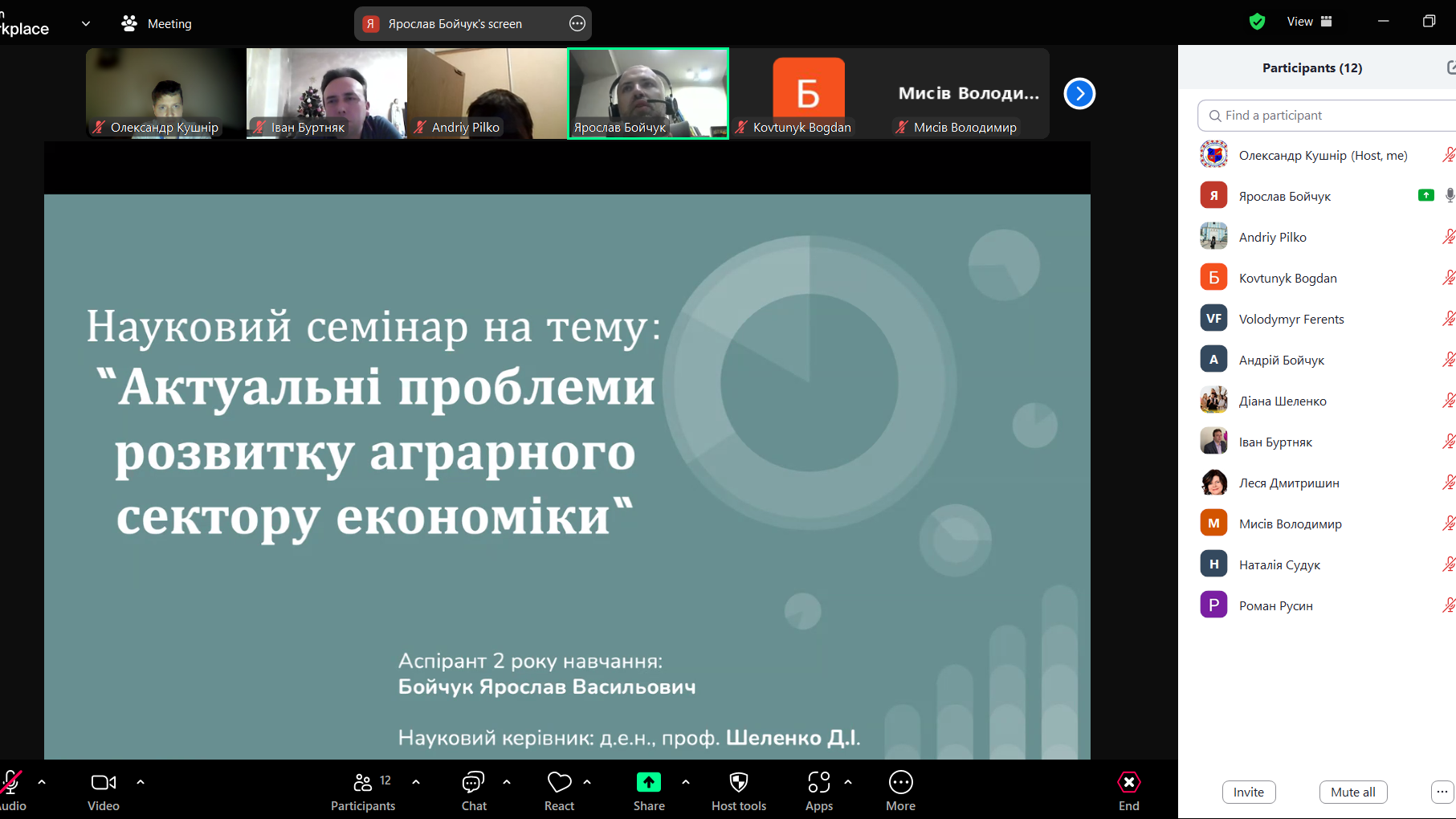Expand the Share options chevron
The width and height of the screenshot is (1456, 819).
tap(686, 781)
